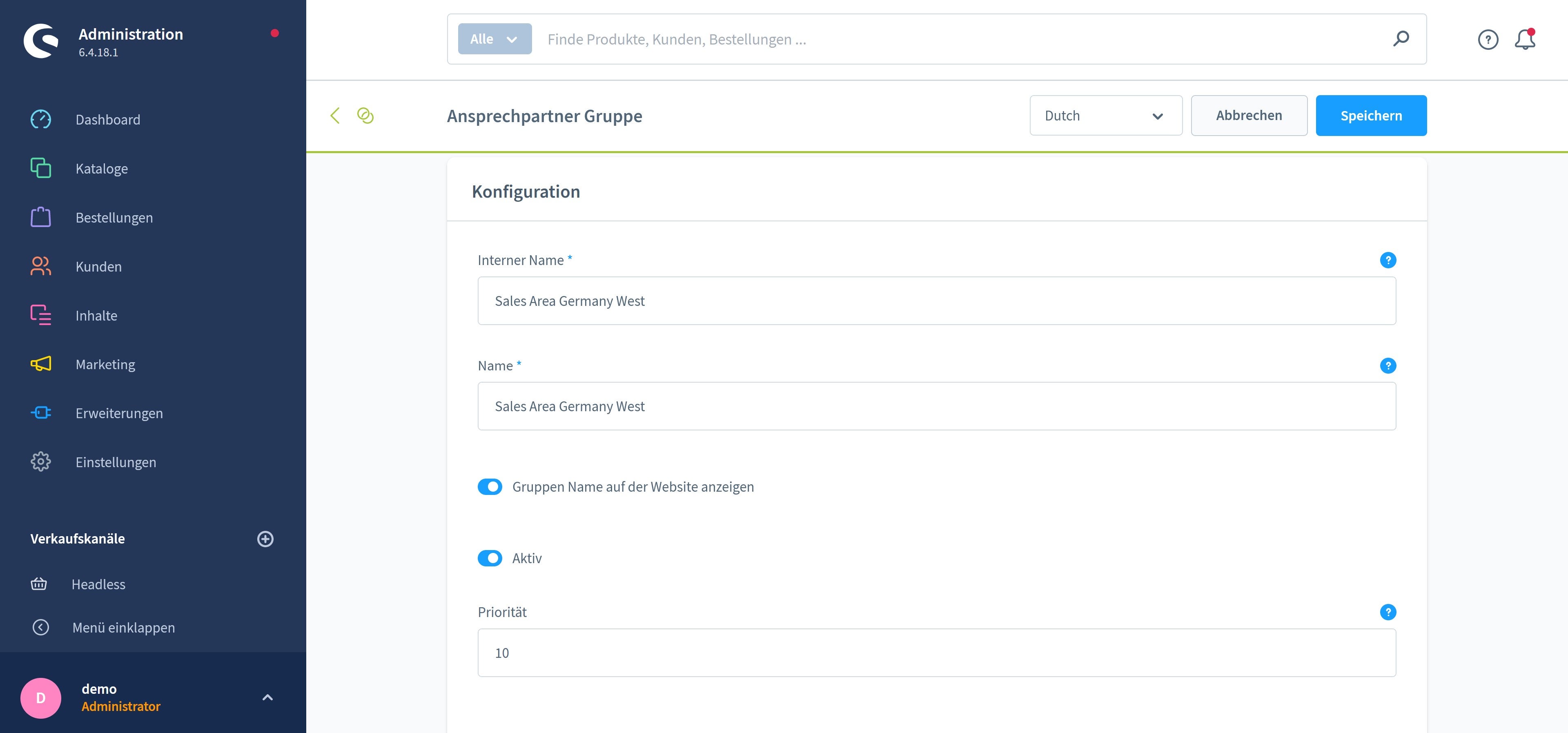This screenshot has height=733, width=1568.
Task: Open Erweiterungen menu item
Action: [152, 413]
